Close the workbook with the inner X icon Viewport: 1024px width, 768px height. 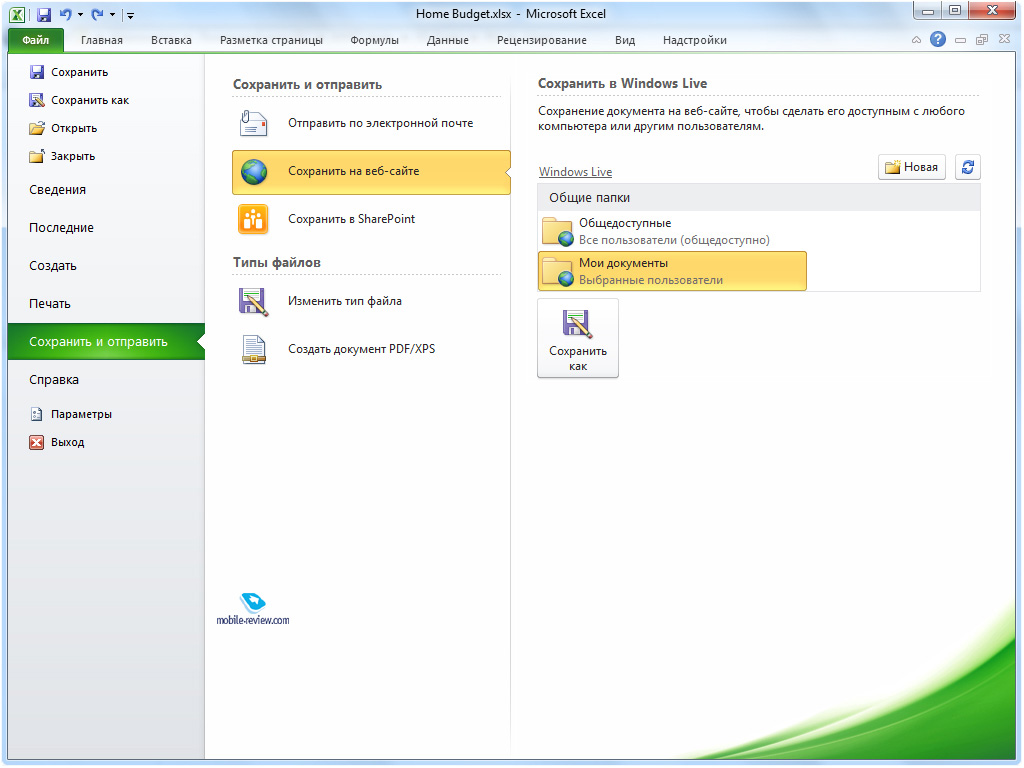click(1004, 39)
